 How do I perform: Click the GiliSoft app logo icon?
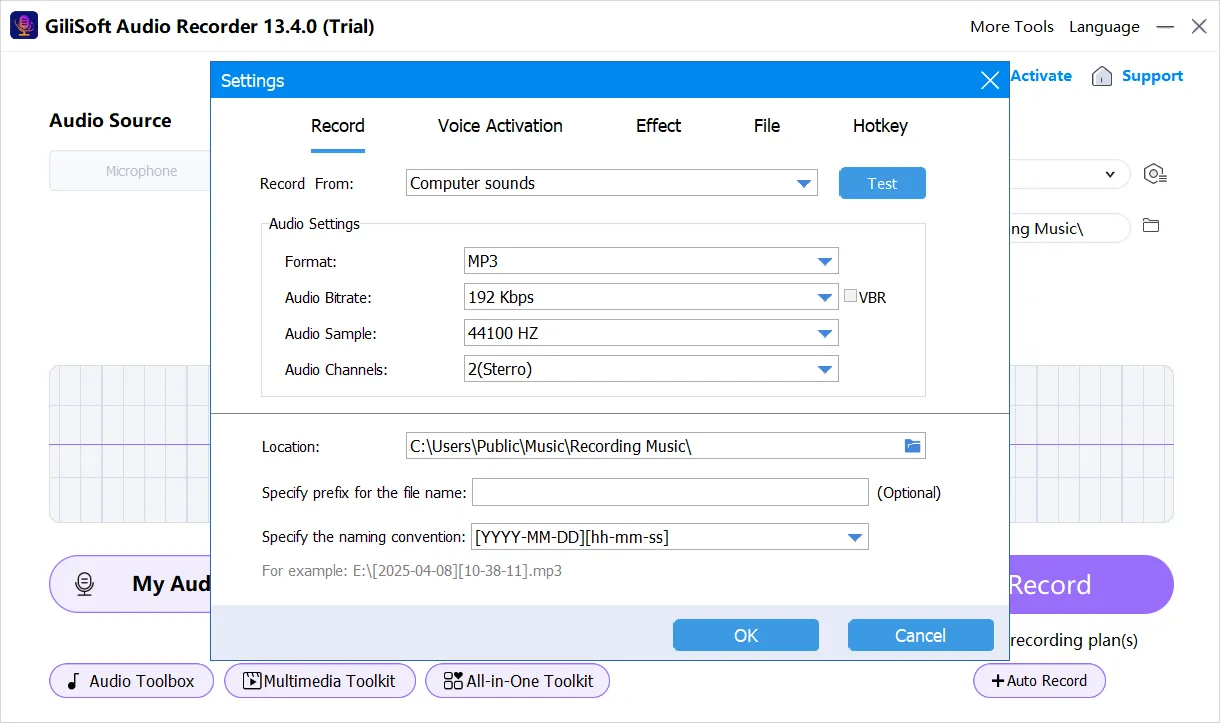click(24, 26)
